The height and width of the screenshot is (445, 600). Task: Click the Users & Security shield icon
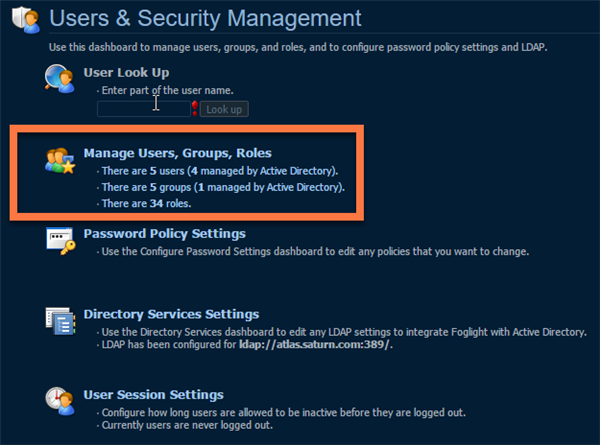pyautogui.click(x=26, y=20)
